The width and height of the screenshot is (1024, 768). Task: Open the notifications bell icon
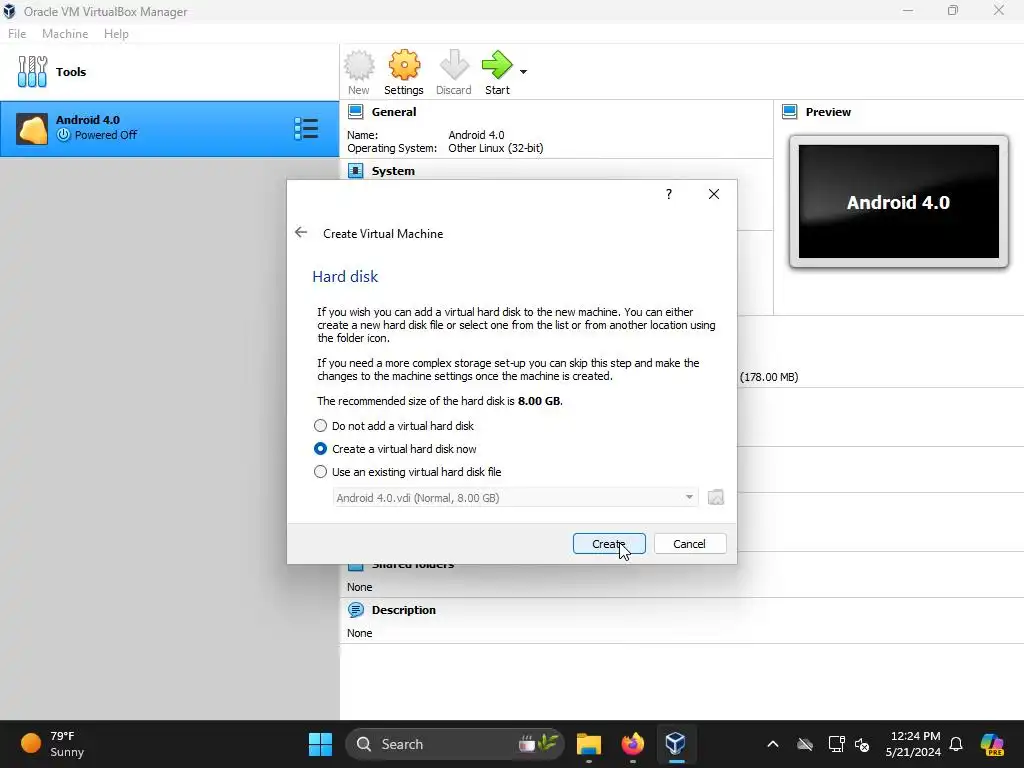[x=956, y=744]
